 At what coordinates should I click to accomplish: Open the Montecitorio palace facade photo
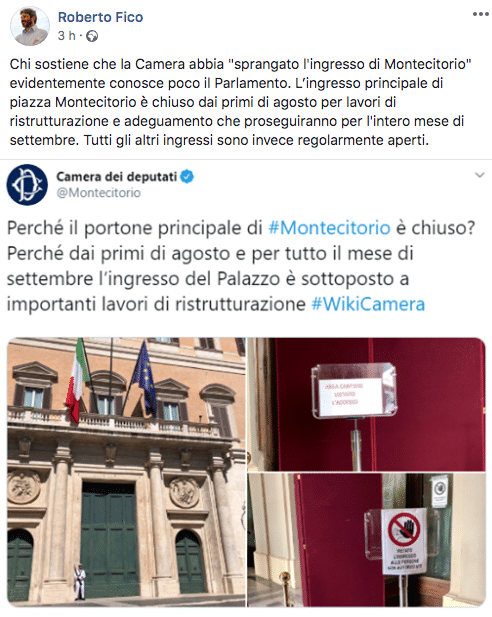click(x=126, y=472)
